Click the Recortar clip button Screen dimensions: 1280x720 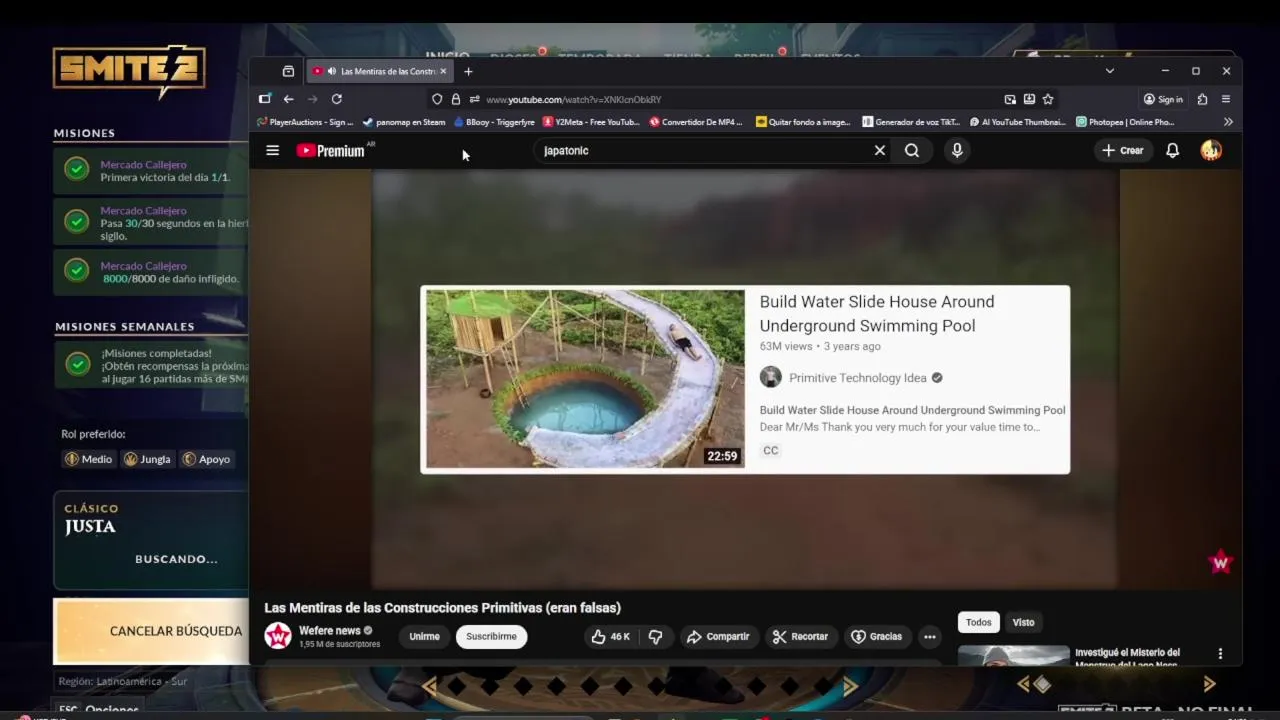[x=800, y=637]
